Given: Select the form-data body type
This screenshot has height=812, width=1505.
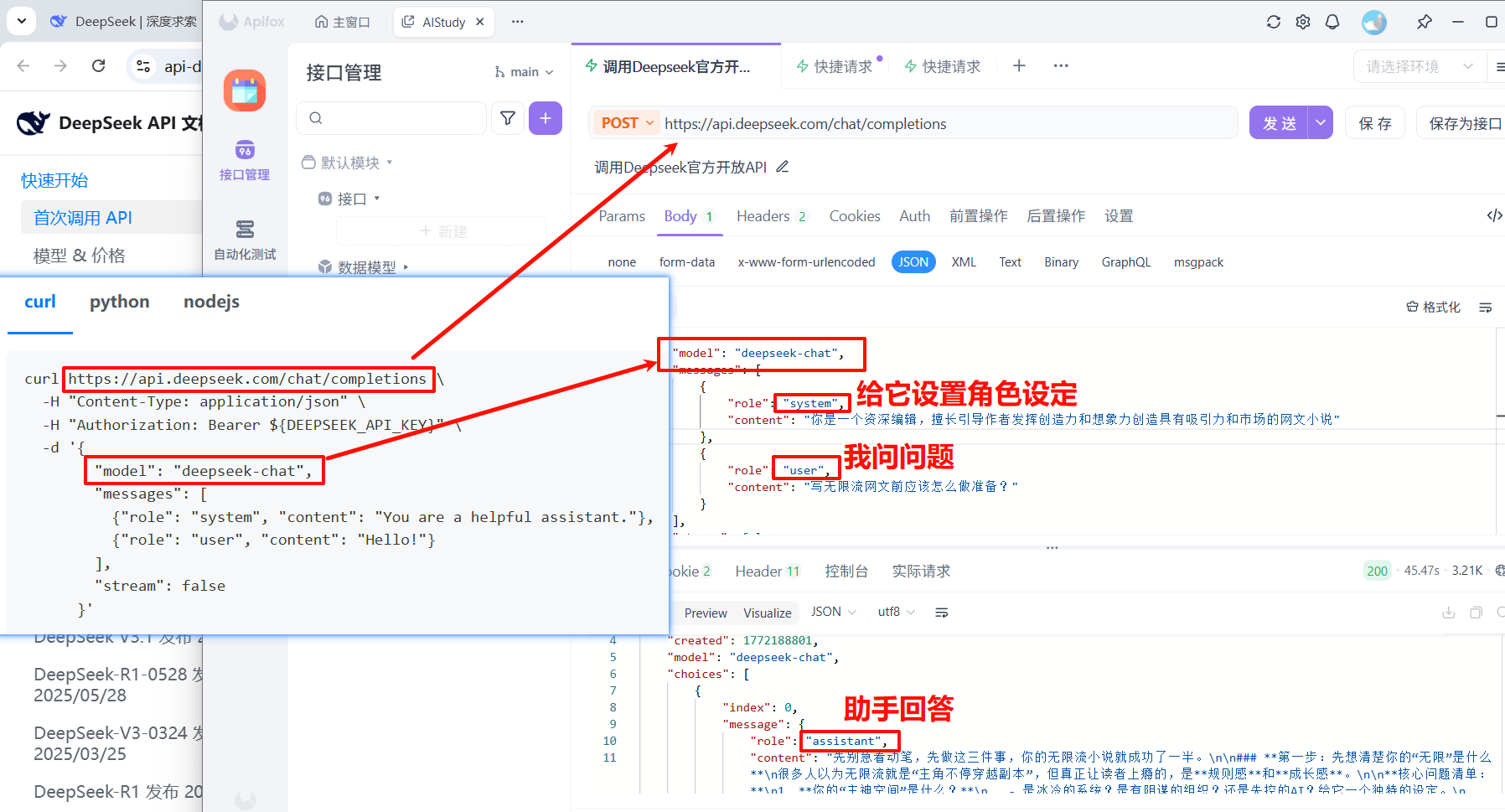Looking at the screenshot, I should (x=687, y=262).
